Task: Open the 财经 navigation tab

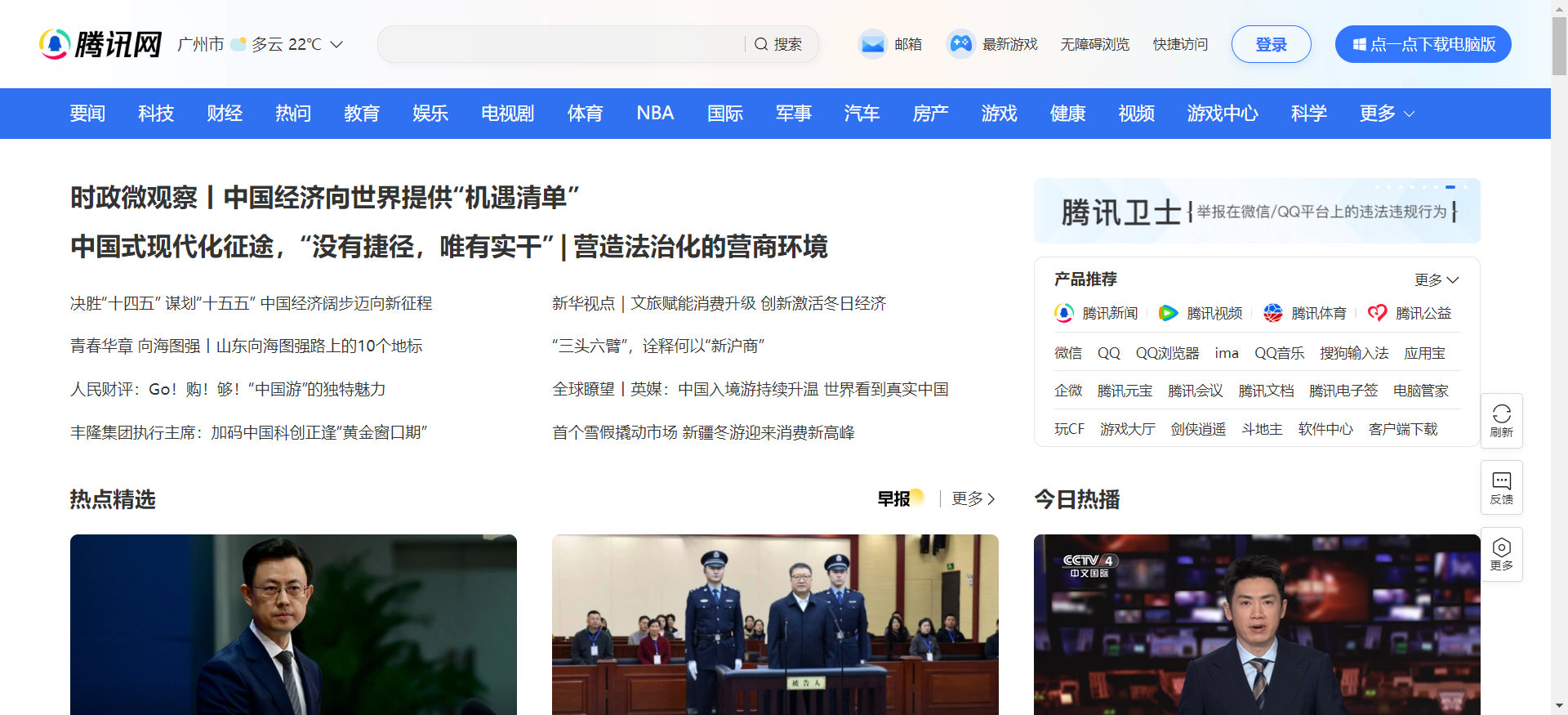Action: pyautogui.click(x=225, y=114)
